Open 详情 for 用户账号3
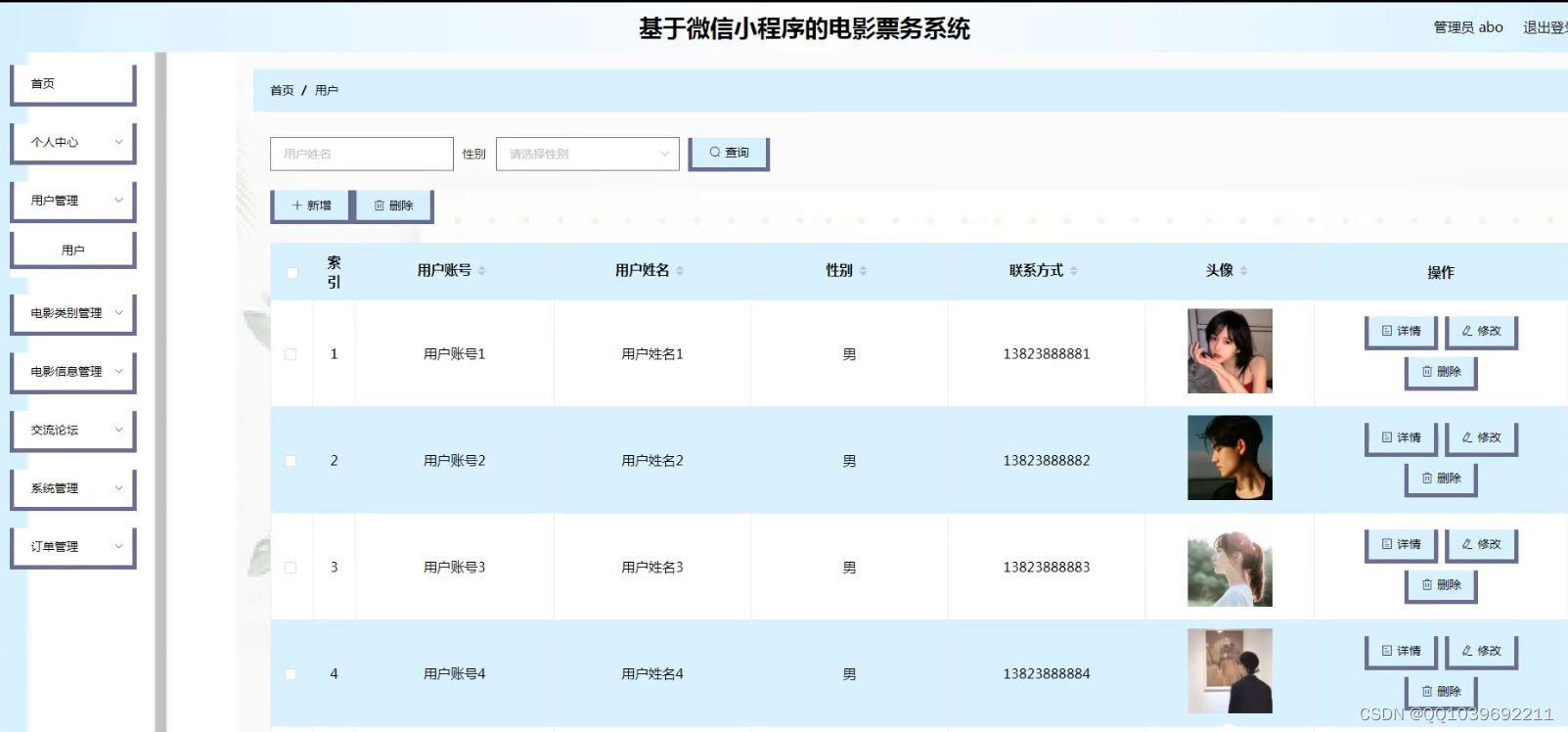The image size is (1568, 732). (1401, 545)
